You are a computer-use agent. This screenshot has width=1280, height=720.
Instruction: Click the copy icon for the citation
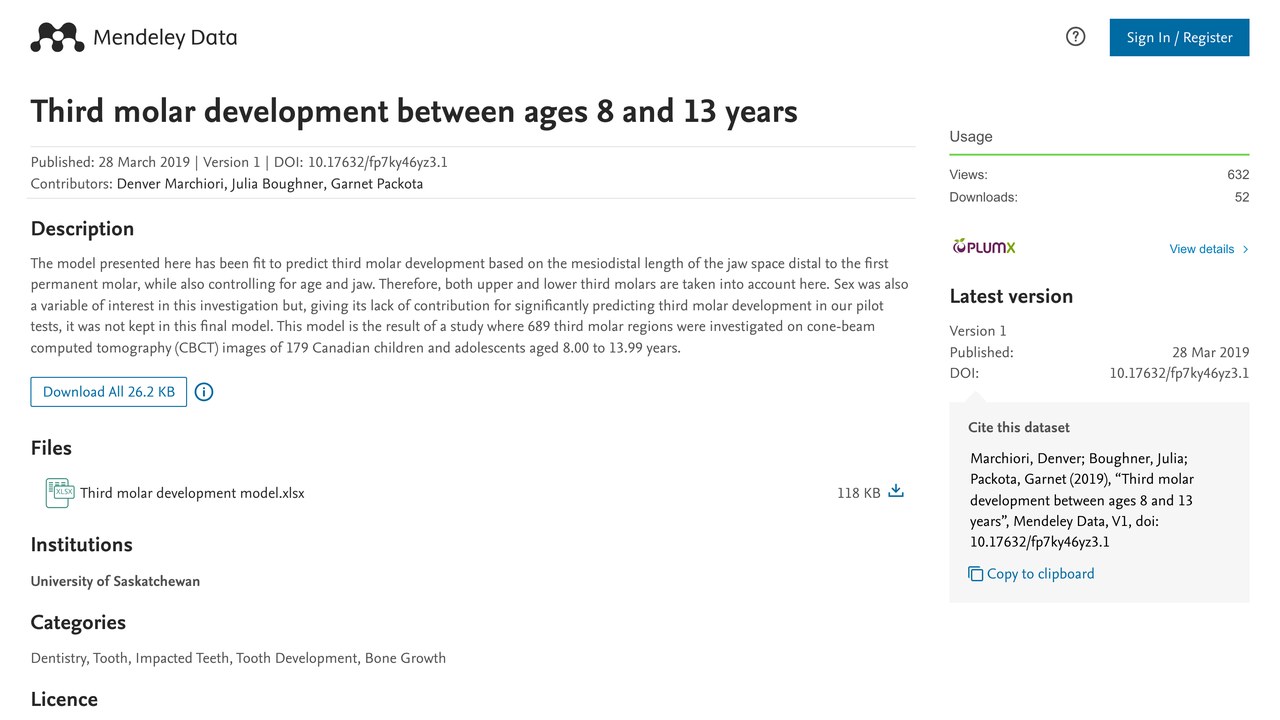(x=976, y=574)
